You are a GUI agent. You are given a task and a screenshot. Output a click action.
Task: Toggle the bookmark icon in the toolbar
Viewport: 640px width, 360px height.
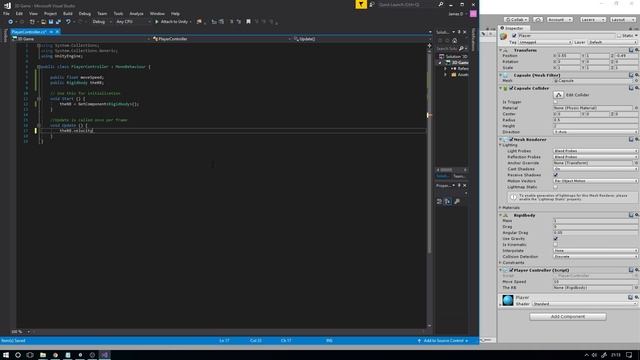point(248,22)
